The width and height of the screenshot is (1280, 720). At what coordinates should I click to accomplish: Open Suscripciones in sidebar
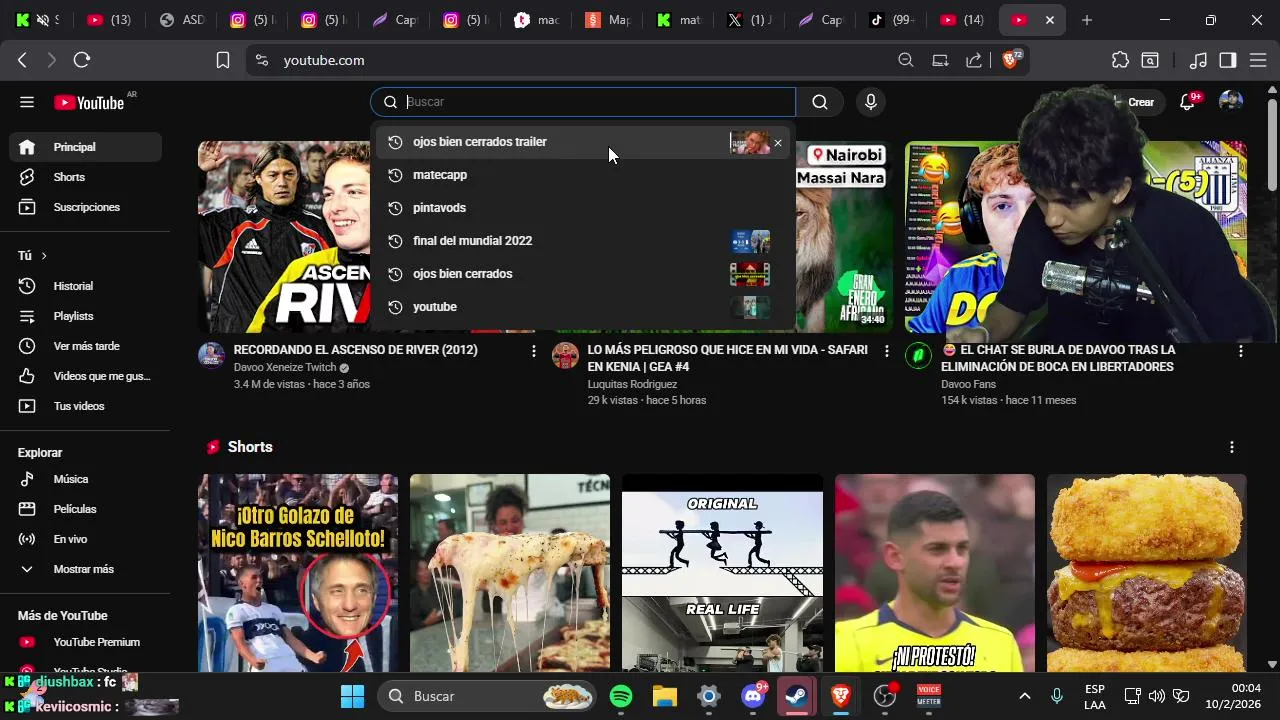[86, 207]
